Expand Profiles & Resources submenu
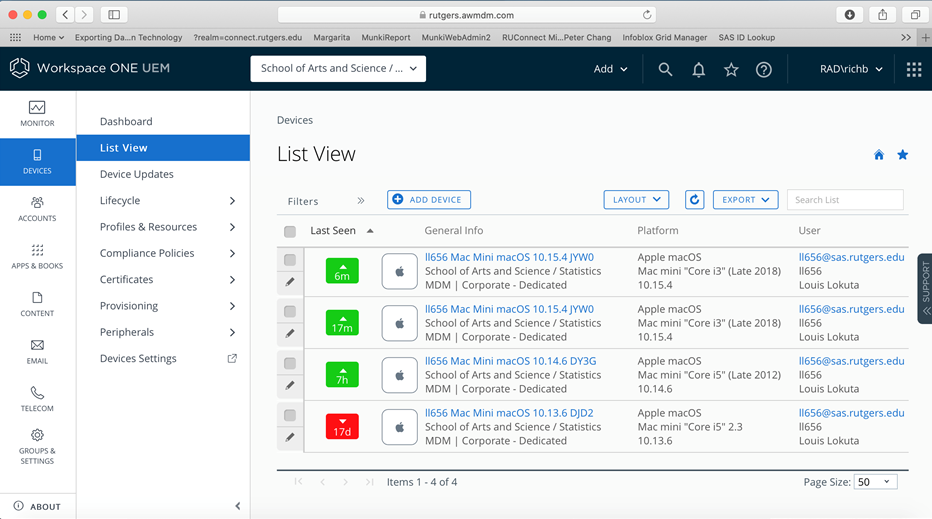The image size is (932, 519). [232, 227]
